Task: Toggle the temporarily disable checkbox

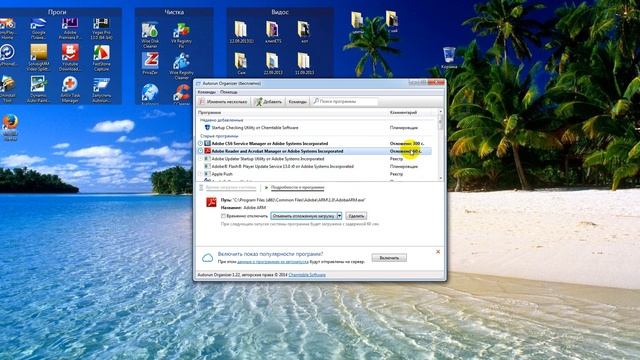Action: point(223,216)
